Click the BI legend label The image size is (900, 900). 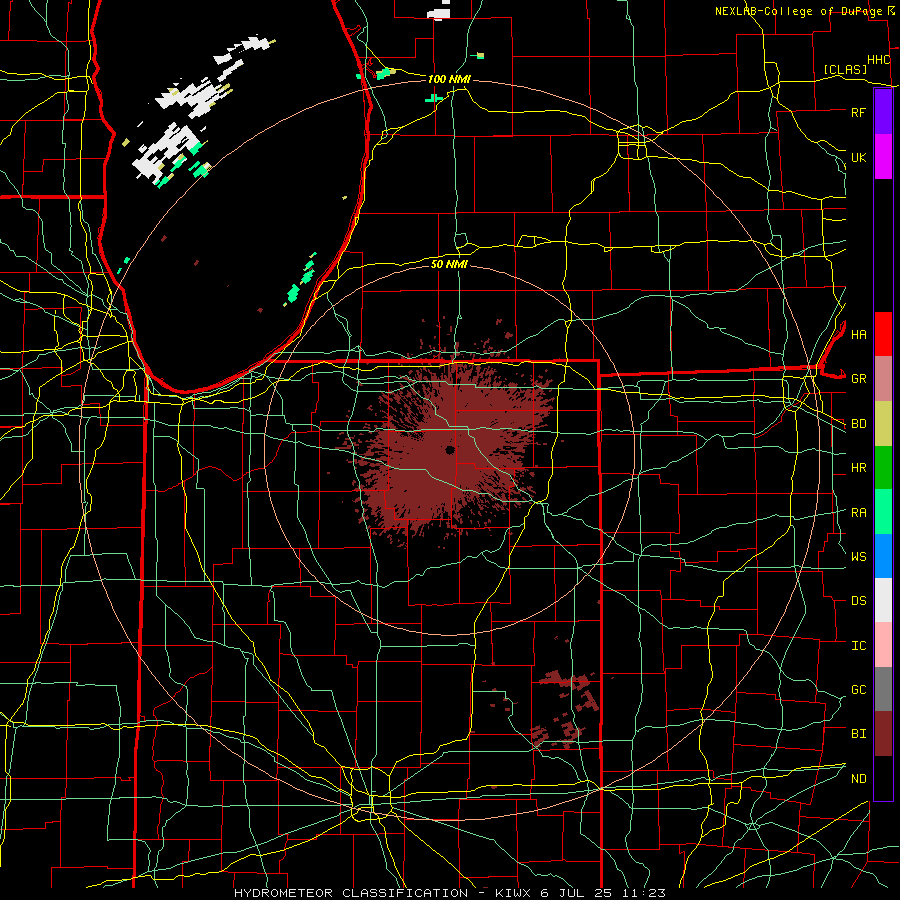pos(858,734)
